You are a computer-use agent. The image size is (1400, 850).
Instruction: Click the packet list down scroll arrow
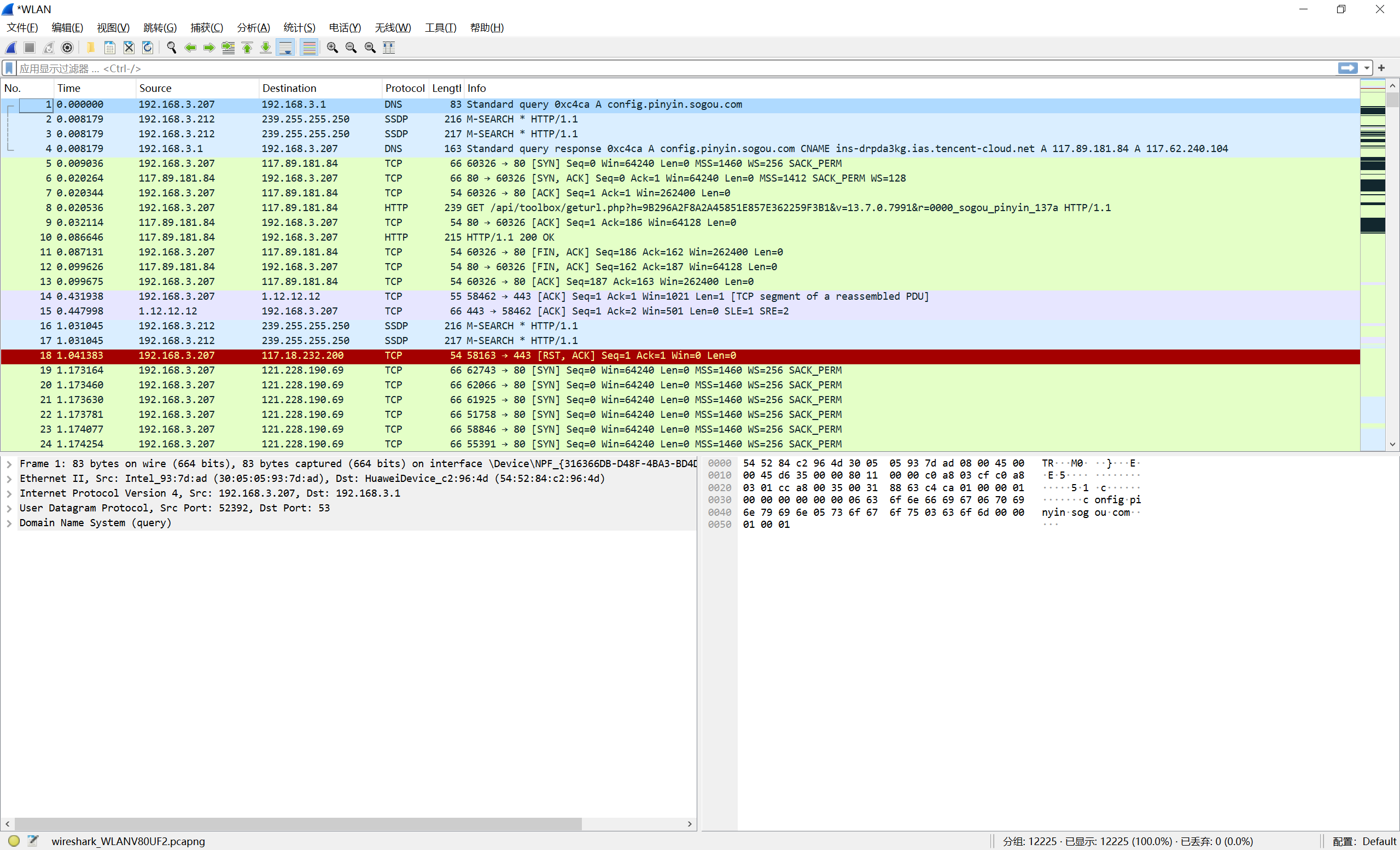point(1392,444)
